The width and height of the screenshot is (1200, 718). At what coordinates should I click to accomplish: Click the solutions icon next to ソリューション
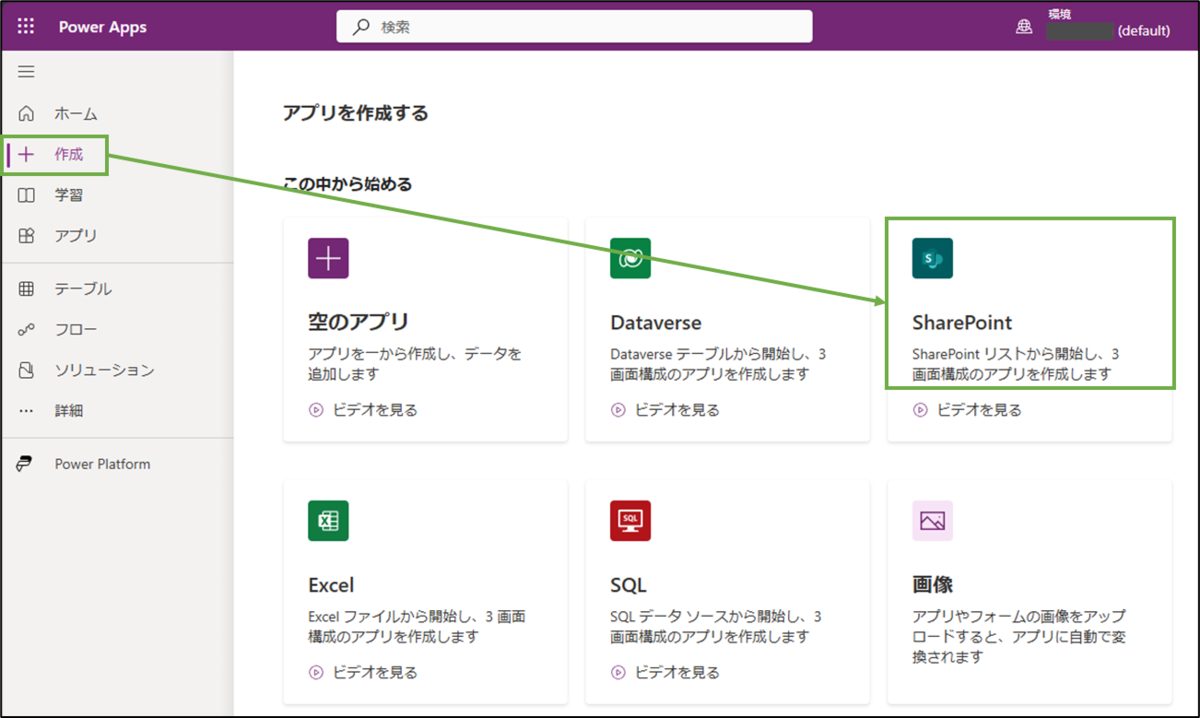pos(27,371)
